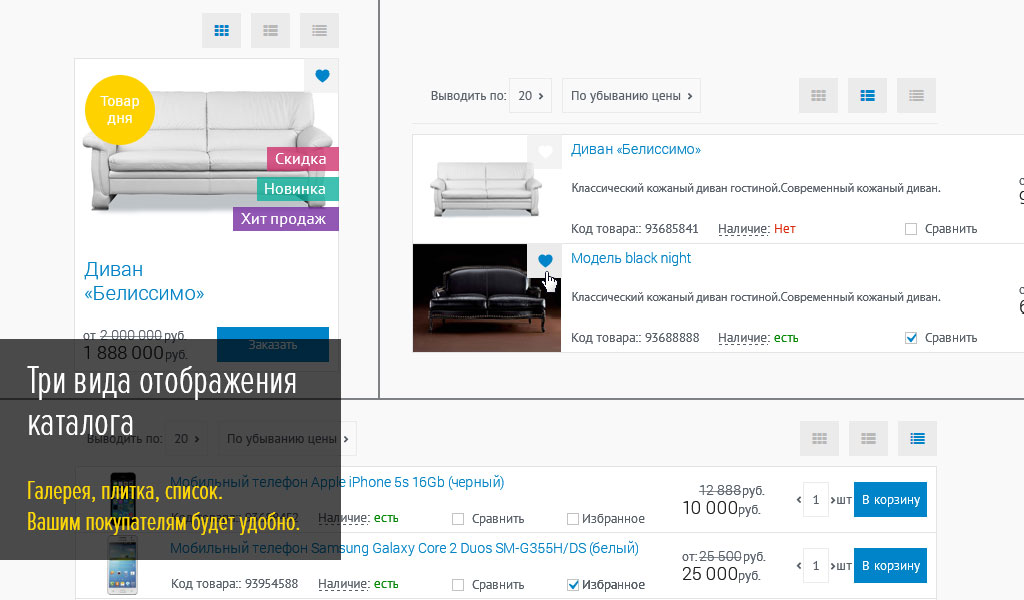Viewport: 1024px width, 600px height.
Task: Click purple Хит продаж label
Action: pyautogui.click(x=285, y=219)
